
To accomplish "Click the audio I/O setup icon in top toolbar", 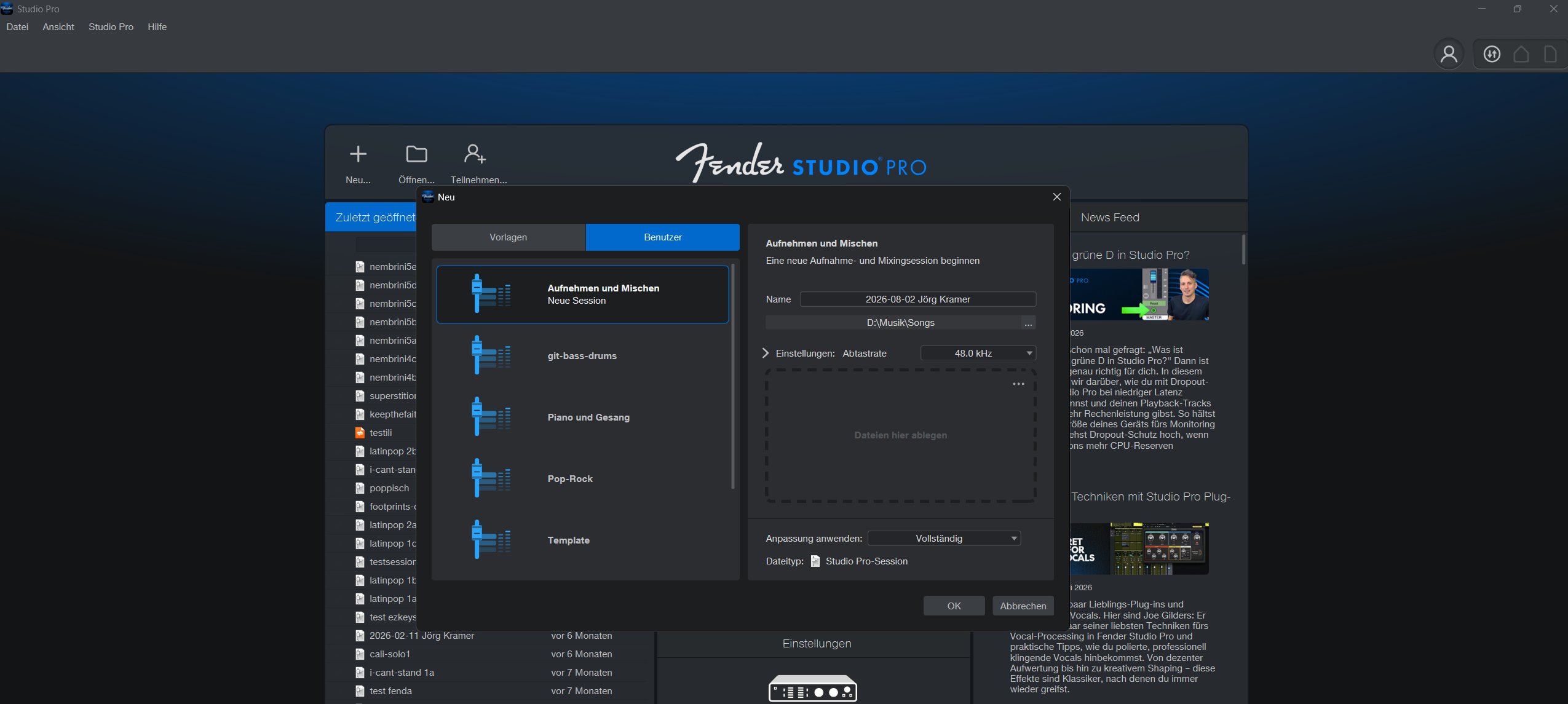I will click(1492, 54).
